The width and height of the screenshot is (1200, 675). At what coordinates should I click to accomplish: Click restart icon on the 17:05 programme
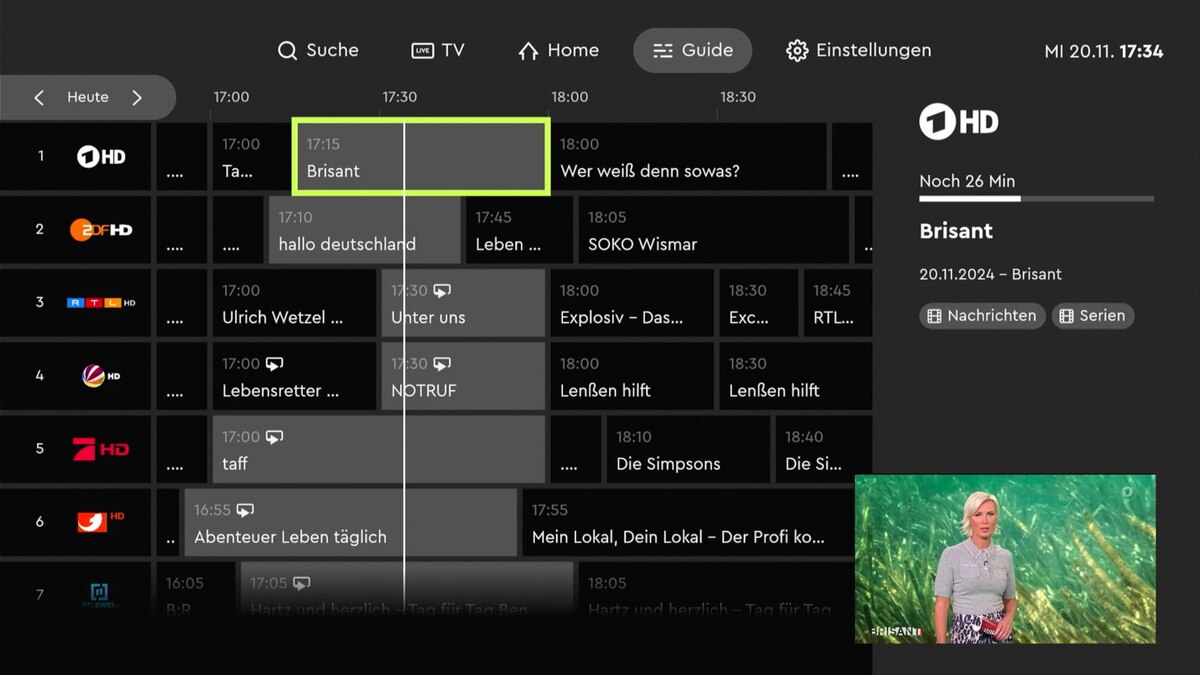coord(301,582)
